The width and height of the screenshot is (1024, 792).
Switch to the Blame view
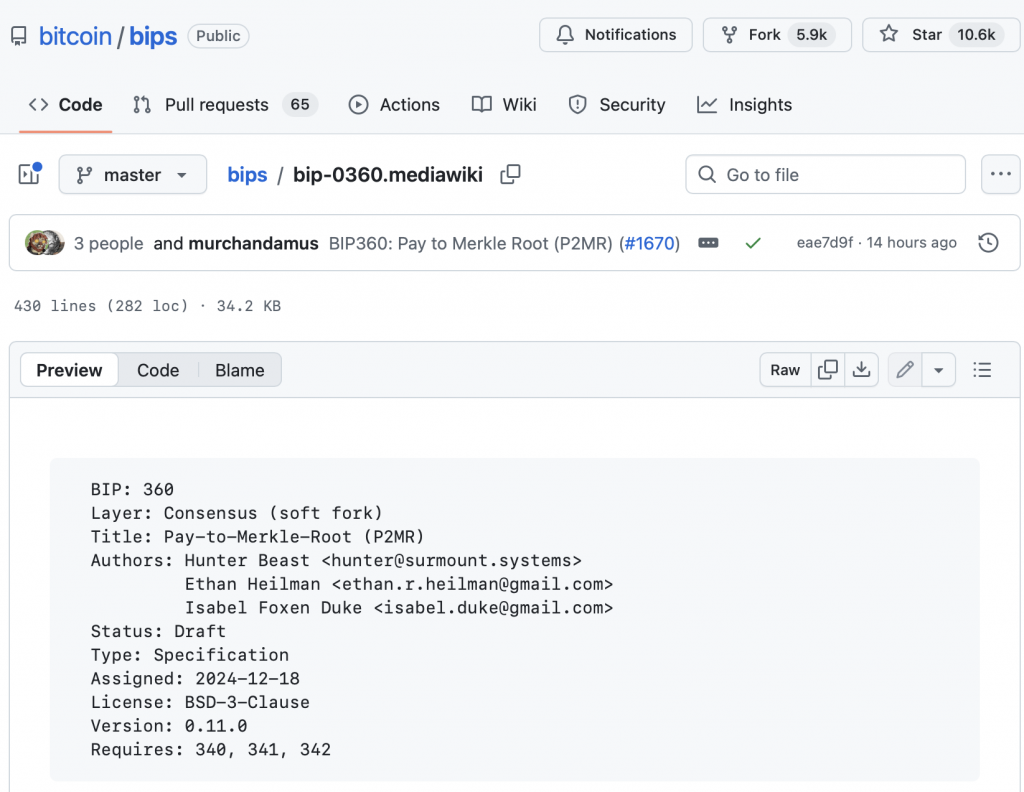click(x=240, y=370)
